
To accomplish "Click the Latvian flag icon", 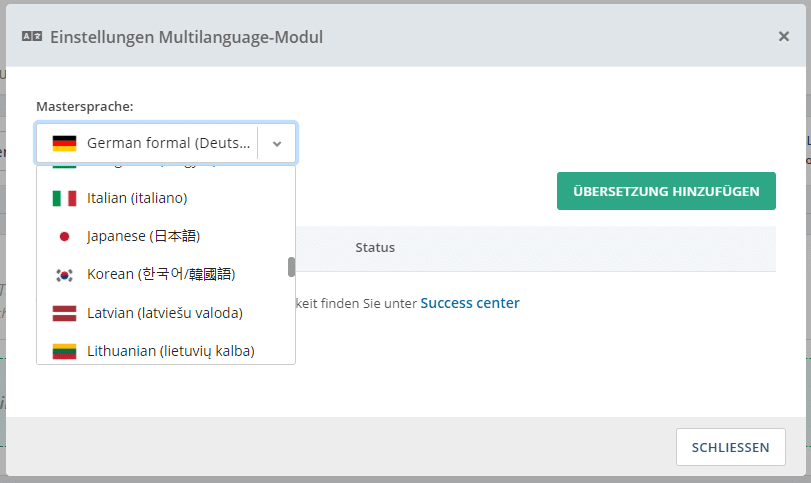I will pyautogui.click(x=65, y=313).
